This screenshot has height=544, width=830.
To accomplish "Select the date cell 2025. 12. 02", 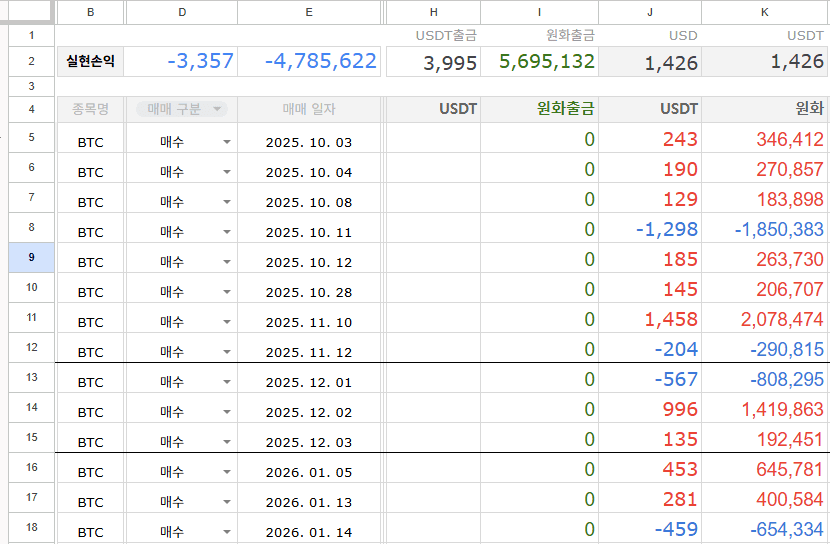I will 309,408.
